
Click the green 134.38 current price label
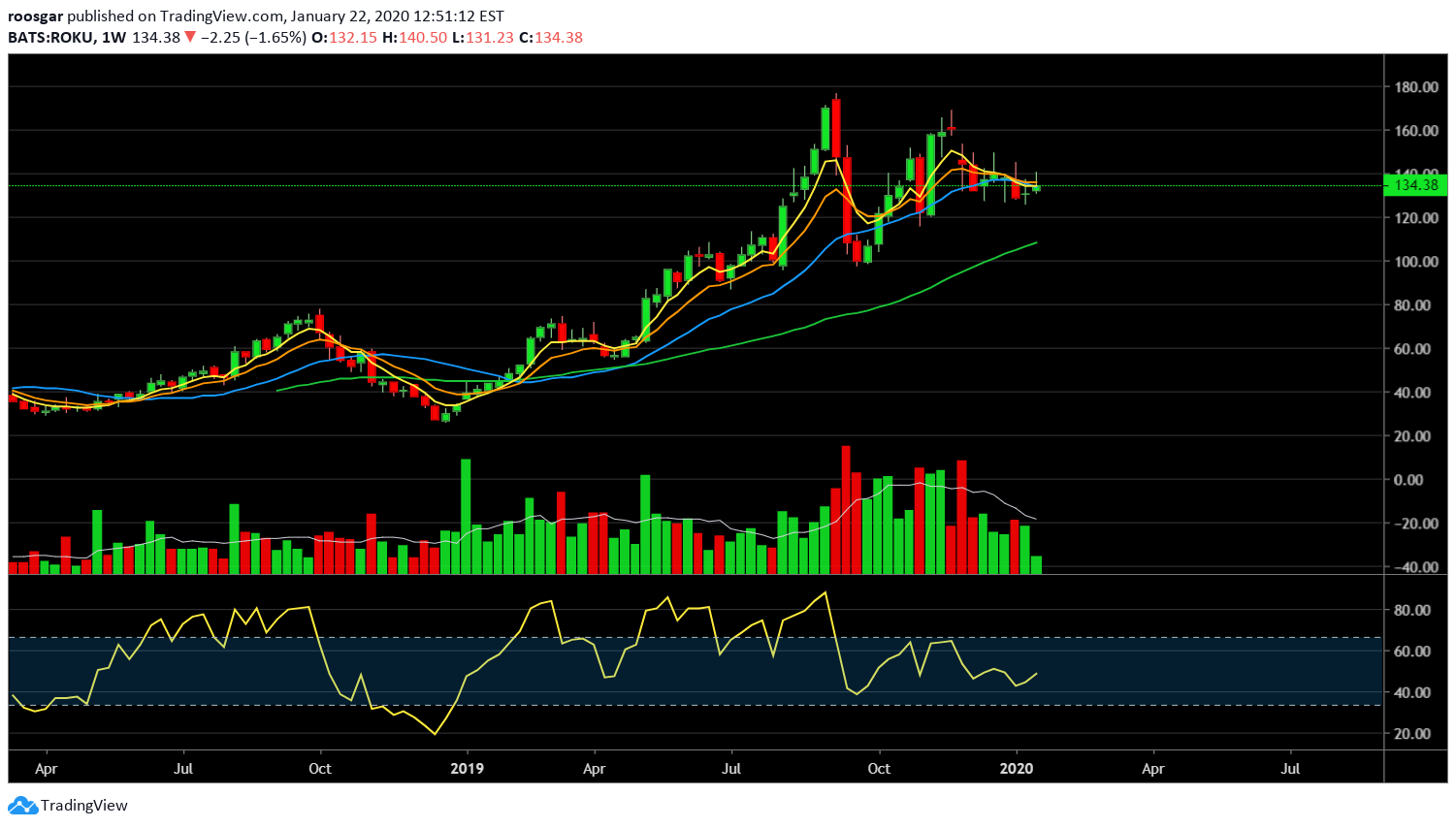(x=1416, y=185)
